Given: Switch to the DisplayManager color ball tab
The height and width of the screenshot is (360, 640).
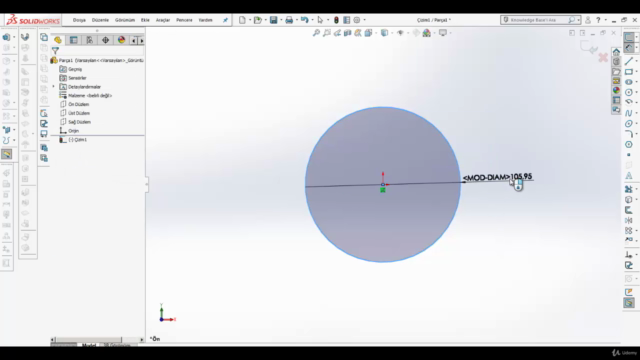Looking at the screenshot, I should [x=121, y=40].
